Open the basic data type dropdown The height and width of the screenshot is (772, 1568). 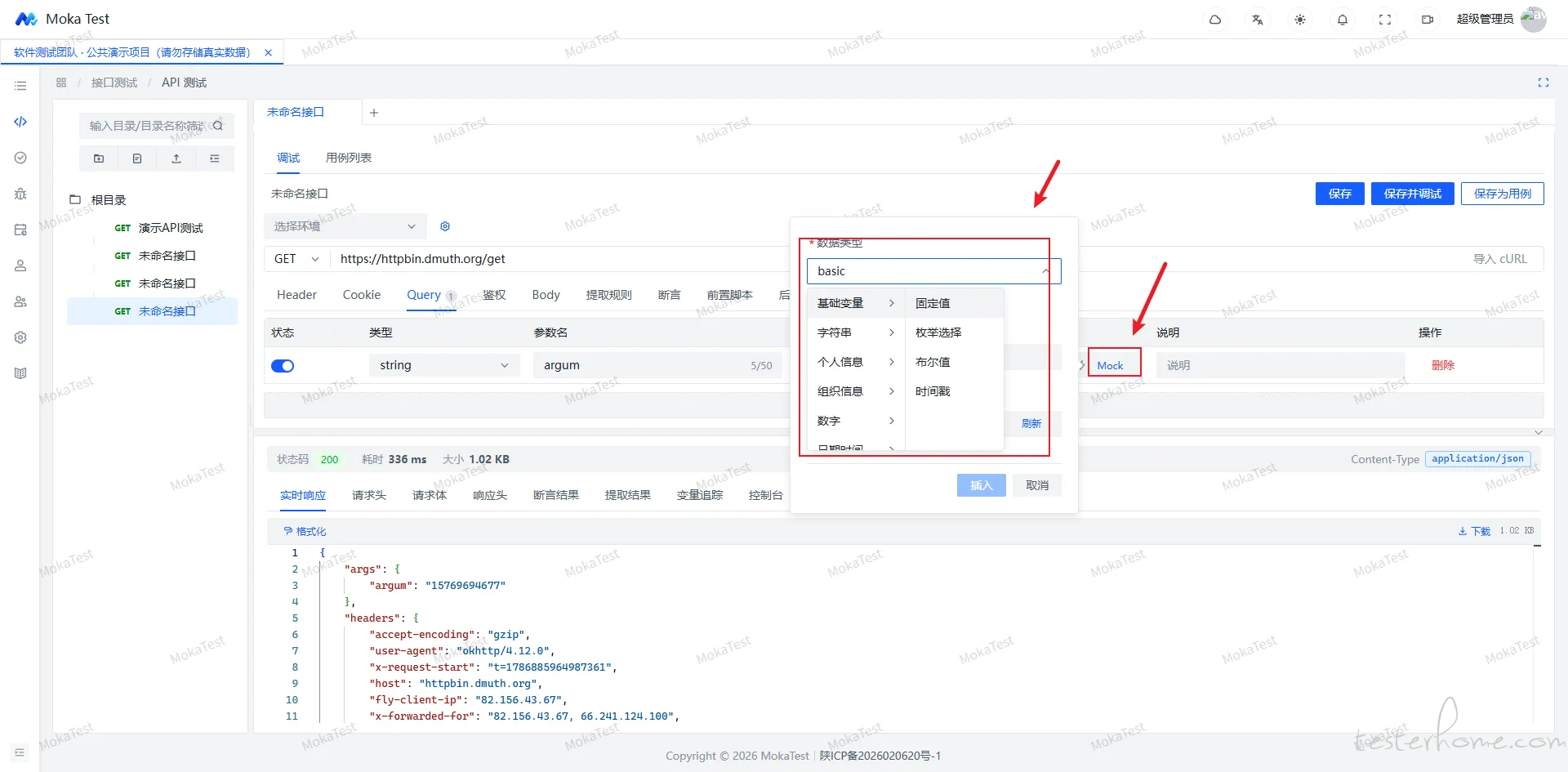(933, 271)
